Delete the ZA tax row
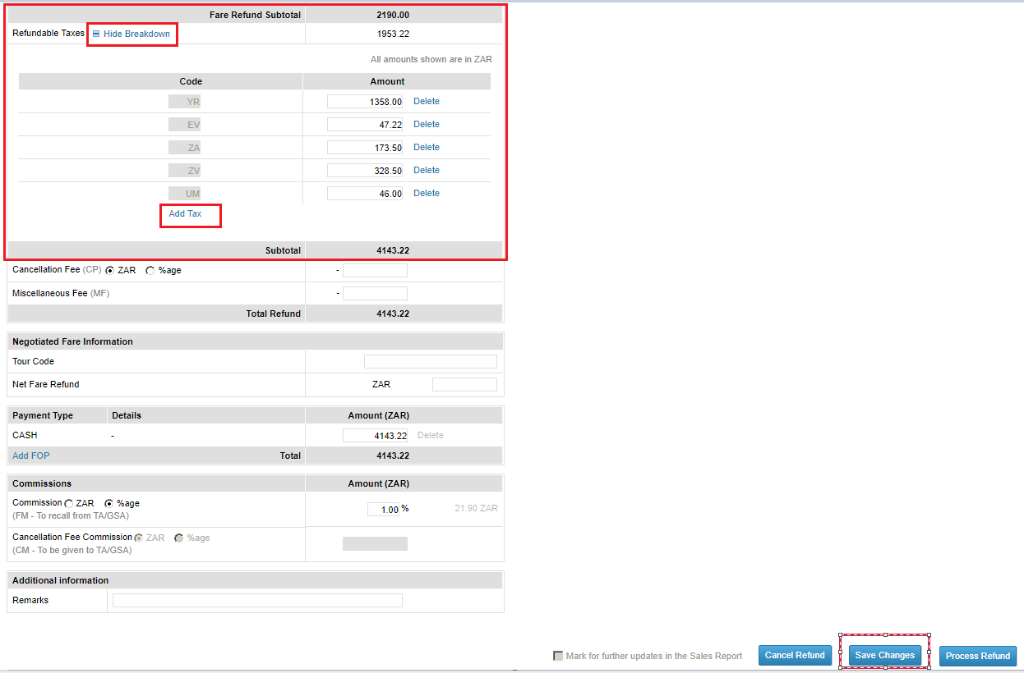Viewport: 1024px width, 673px height. pyautogui.click(x=426, y=147)
